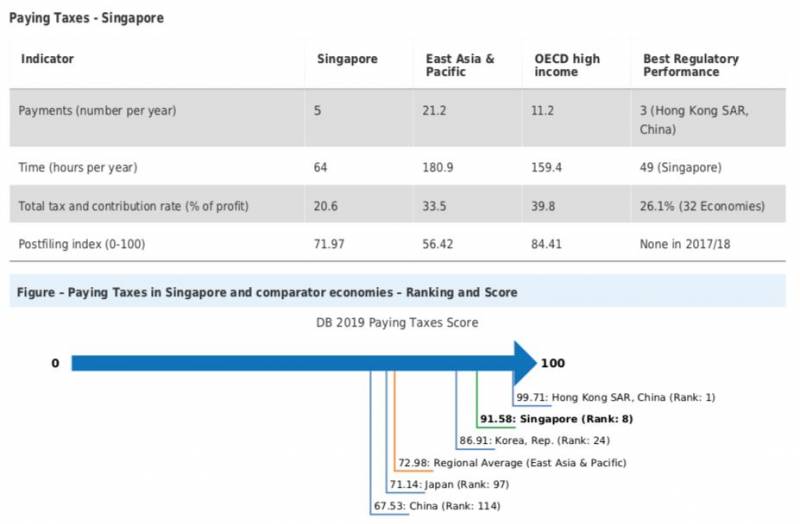This screenshot has width=800, height=524.
Task: Click the "East Asia & Pacific" column header
Action: click(453, 65)
